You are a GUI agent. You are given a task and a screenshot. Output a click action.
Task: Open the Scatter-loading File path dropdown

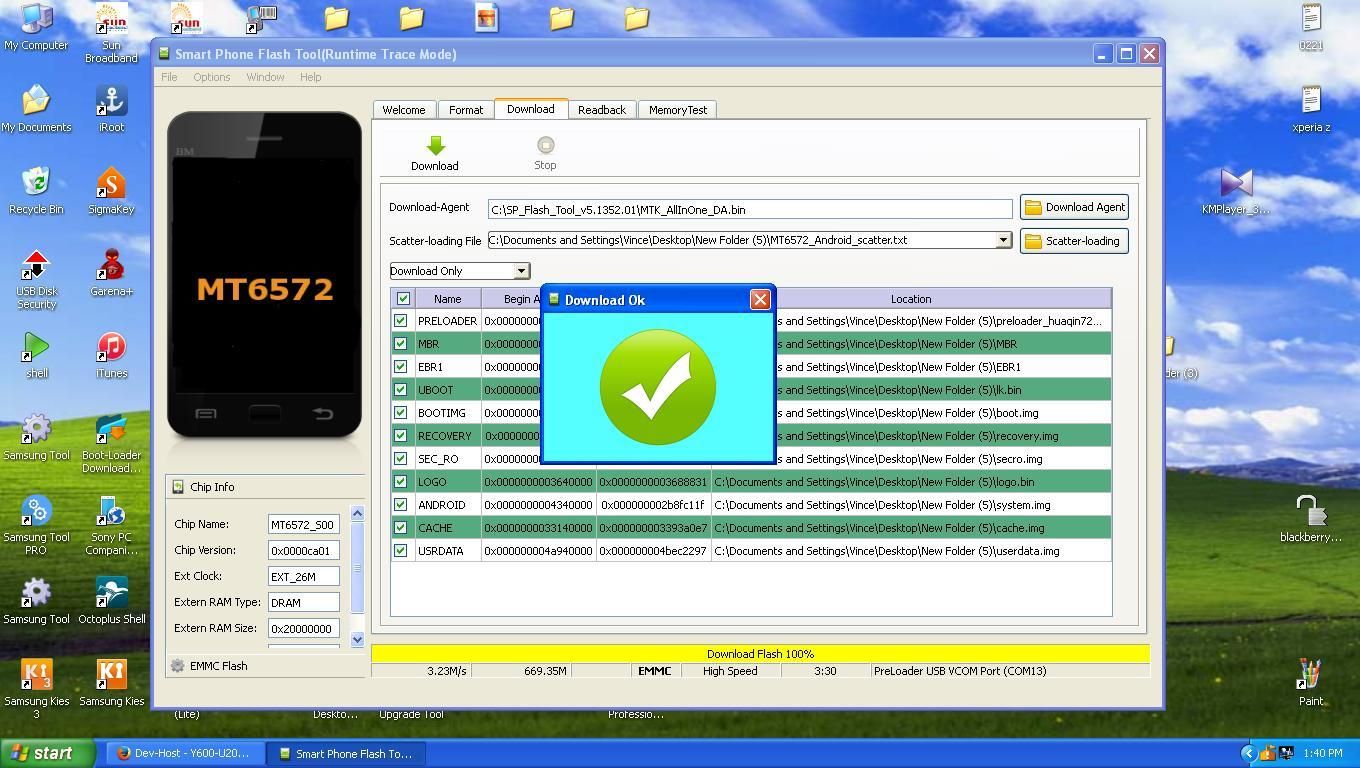pyautogui.click(x=1002, y=240)
